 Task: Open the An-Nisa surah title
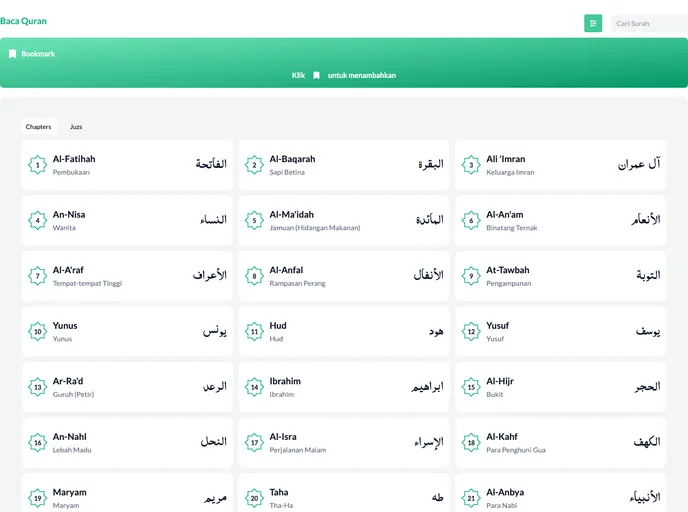[69, 215]
